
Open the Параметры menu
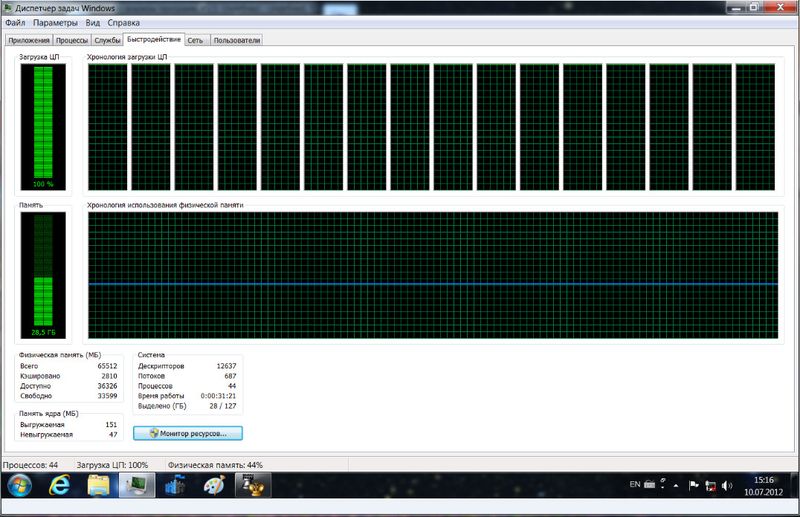coord(55,23)
